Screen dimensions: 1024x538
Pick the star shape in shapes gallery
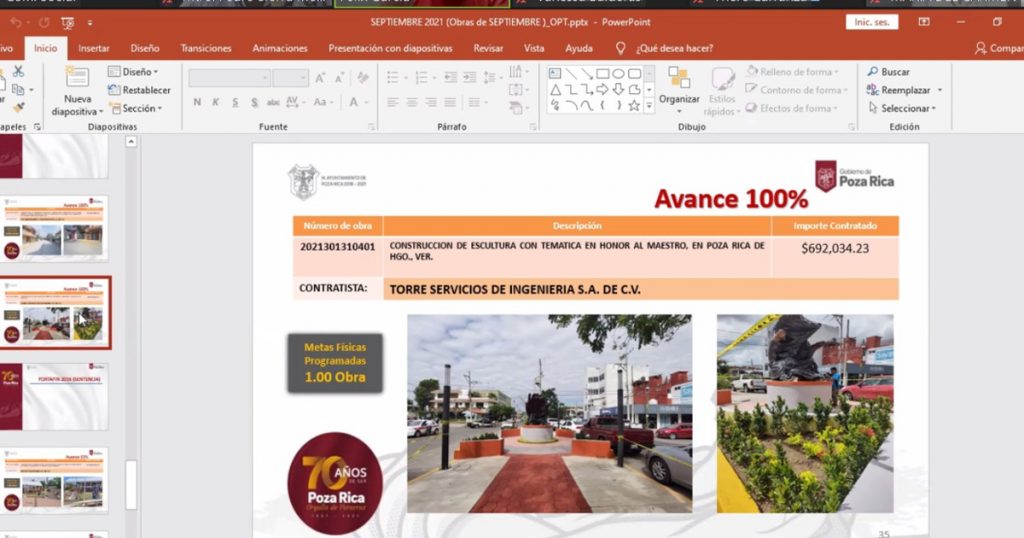pyautogui.click(x=634, y=105)
